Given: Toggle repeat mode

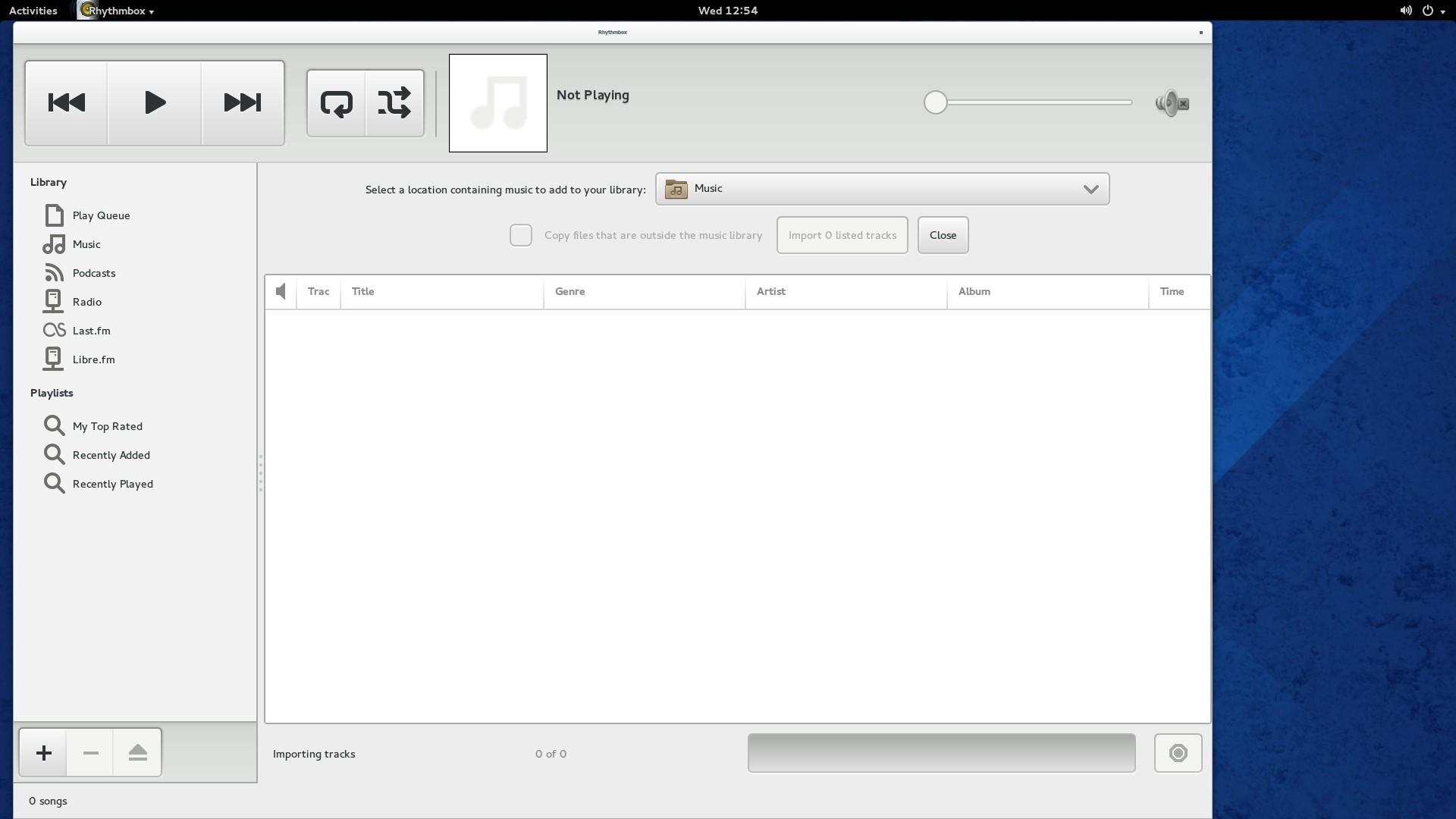Looking at the screenshot, I should (x=336, y=103).
